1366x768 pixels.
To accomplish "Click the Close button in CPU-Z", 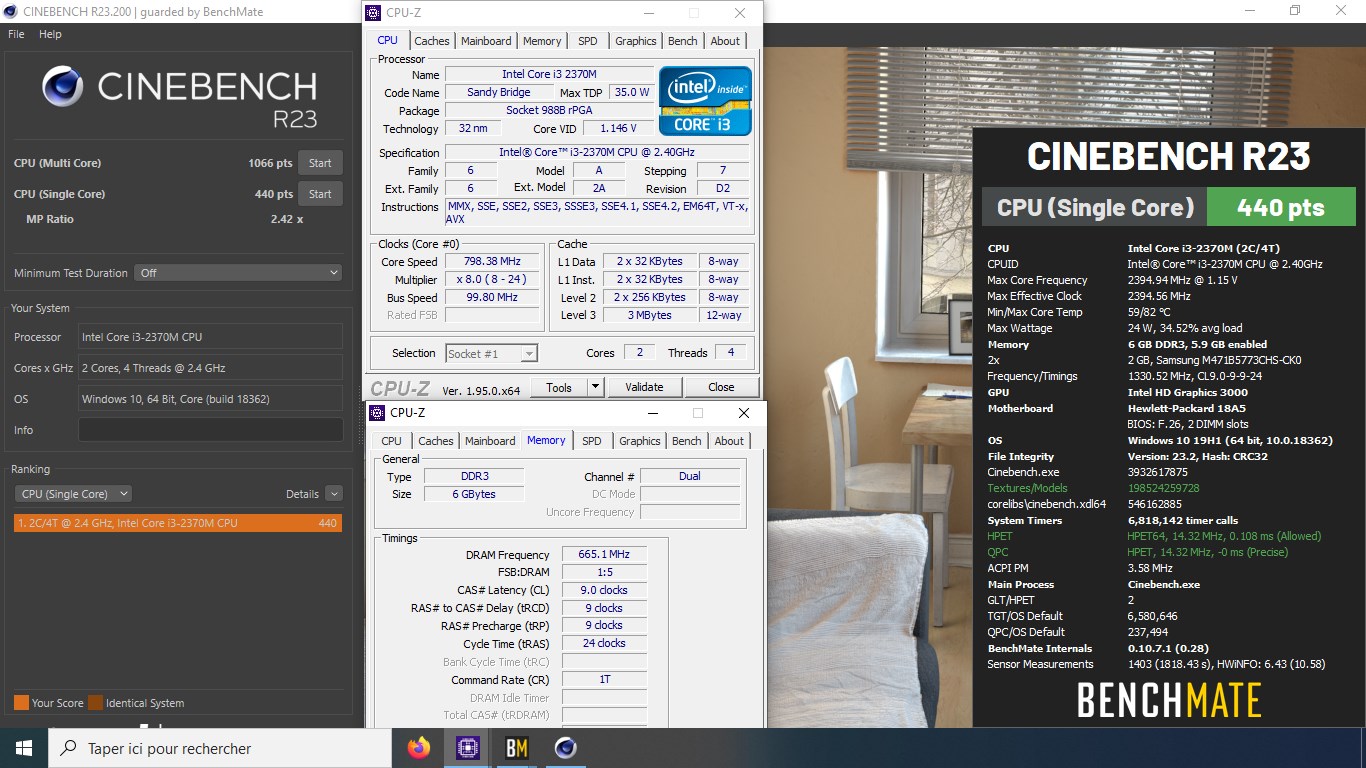I will 721,387.
